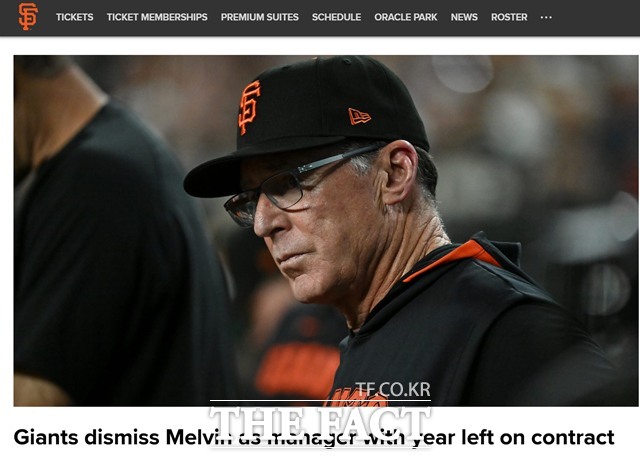This screenshot has width=640, height=458.
Task: Click the TF.CO.KR watermark text
Action: coord(393,389)
